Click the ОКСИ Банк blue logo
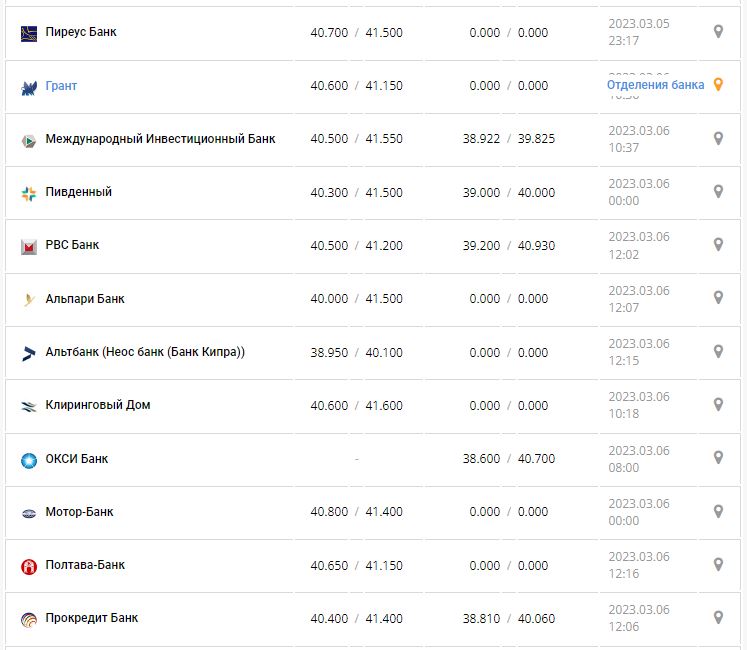This screenshot has width=747, height=650. [x=28, y=460]
